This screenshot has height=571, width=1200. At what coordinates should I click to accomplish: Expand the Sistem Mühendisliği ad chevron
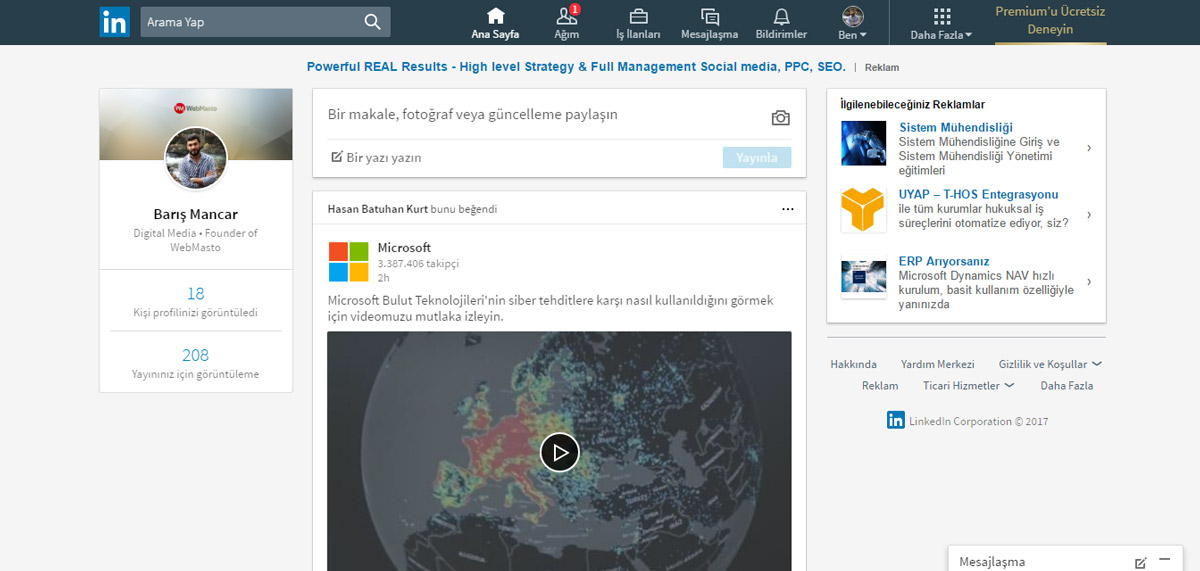(1089, 148)
